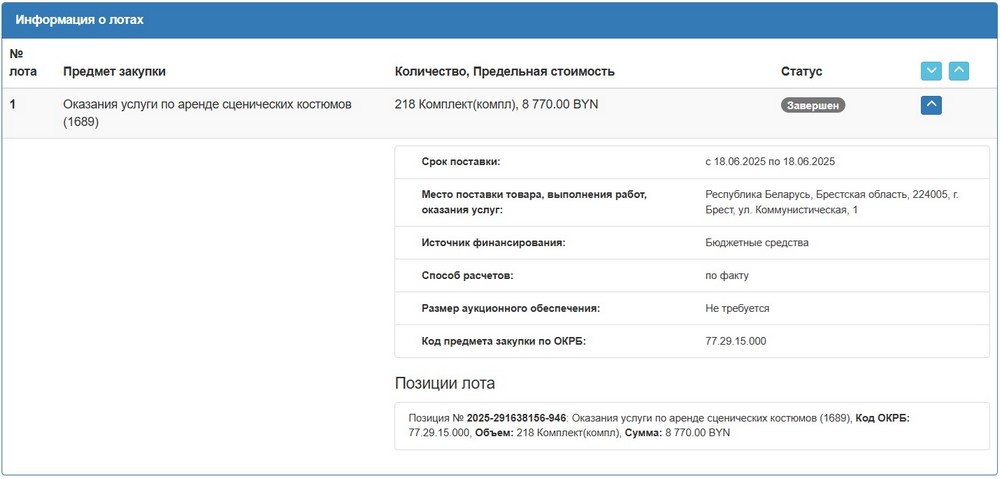Click the "Завершен" status badge
The image size is (1000, 479).
[x=812, y=105]
